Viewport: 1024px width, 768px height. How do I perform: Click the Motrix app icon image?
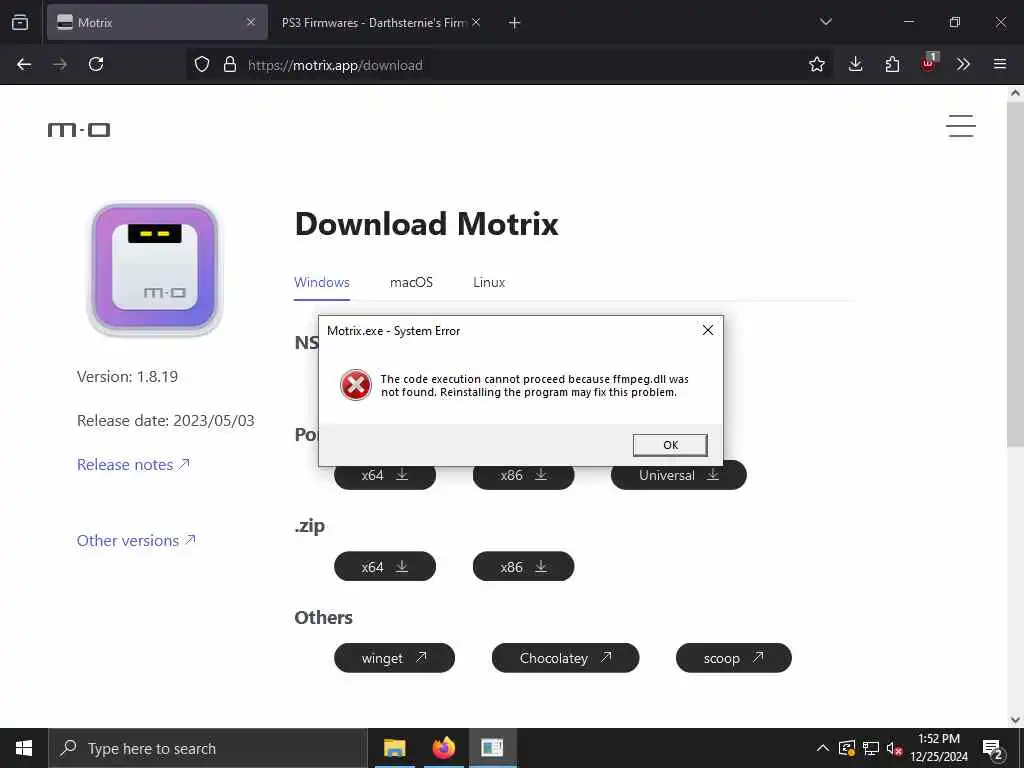[x=155, y=270]
